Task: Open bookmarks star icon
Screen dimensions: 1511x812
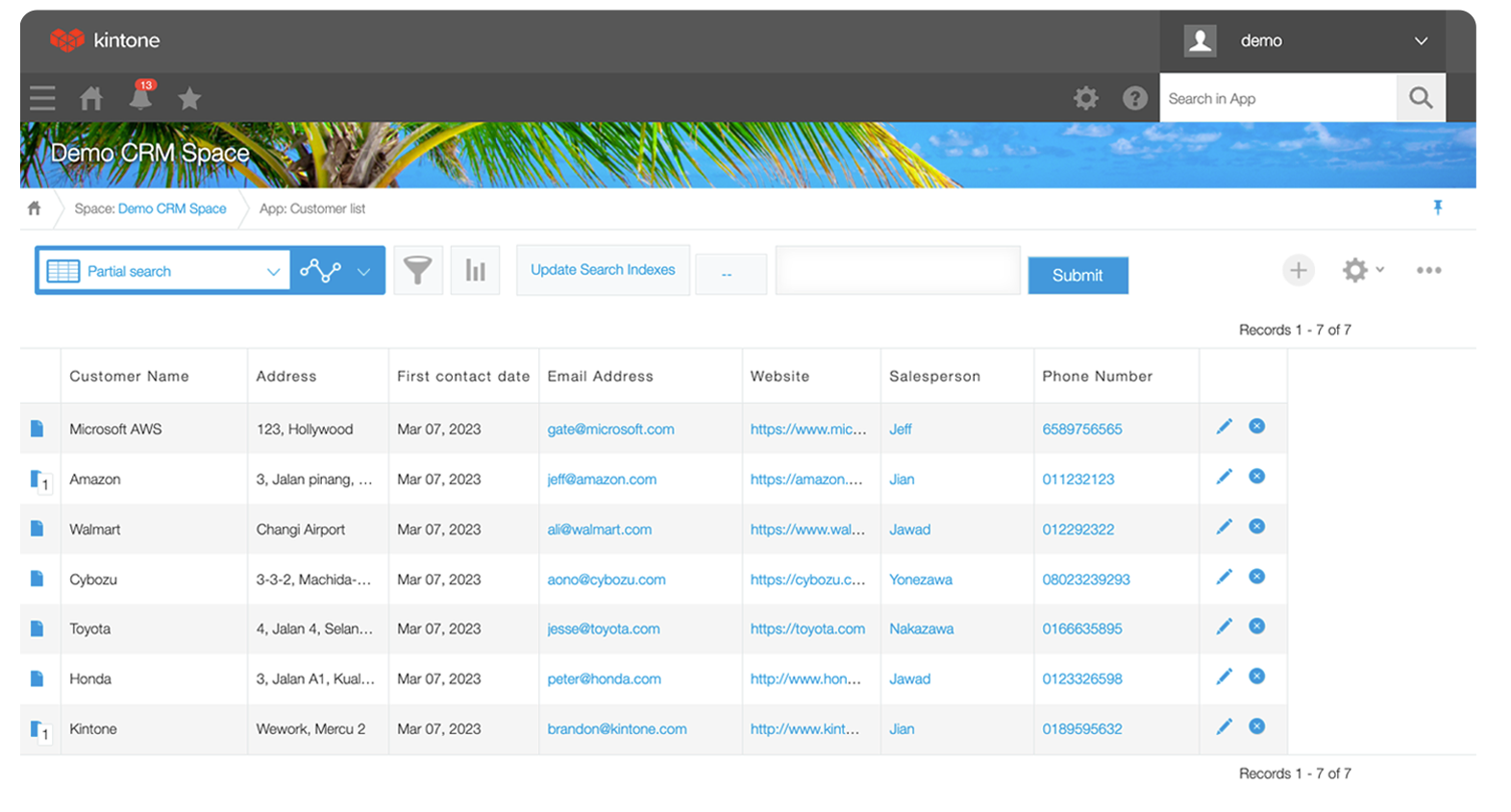Action: [189, 98]
